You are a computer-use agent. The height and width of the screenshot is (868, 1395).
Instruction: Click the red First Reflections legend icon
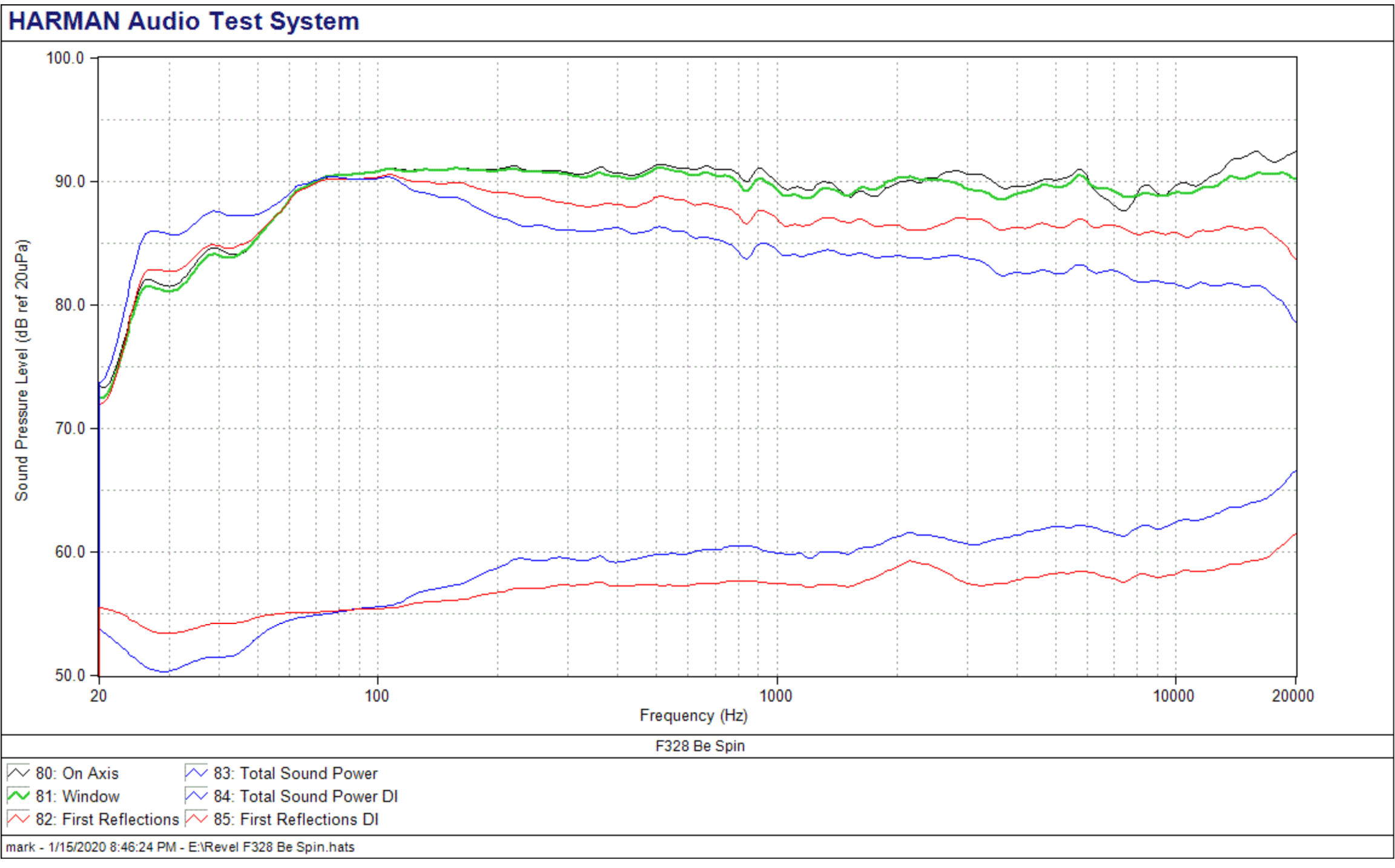18,819
